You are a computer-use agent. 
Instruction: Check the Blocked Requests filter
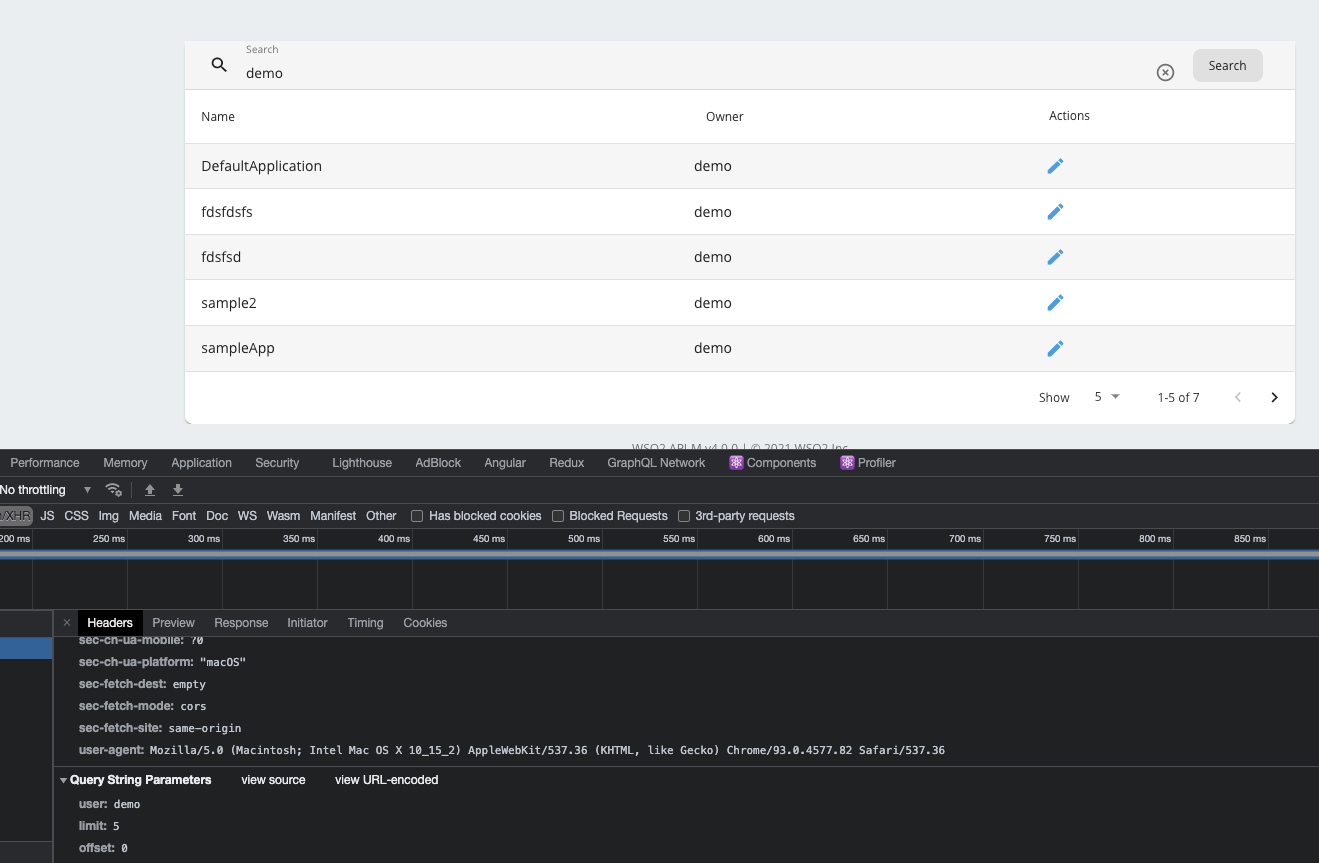click(x=557, y=516)
